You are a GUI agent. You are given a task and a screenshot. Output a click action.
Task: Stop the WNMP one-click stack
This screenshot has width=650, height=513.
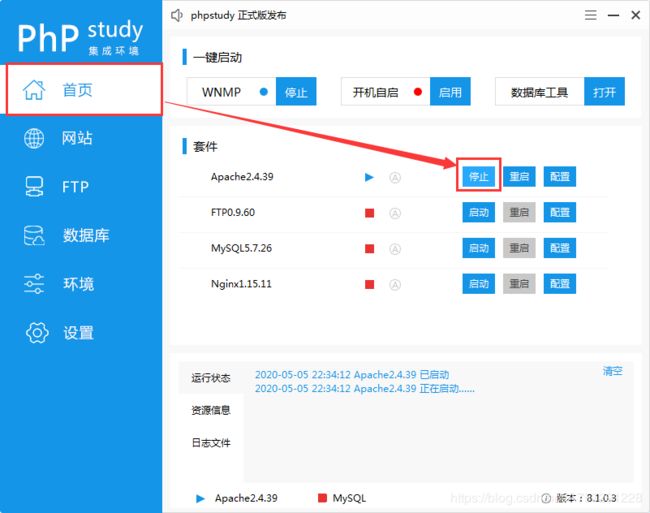coord(296,92)
